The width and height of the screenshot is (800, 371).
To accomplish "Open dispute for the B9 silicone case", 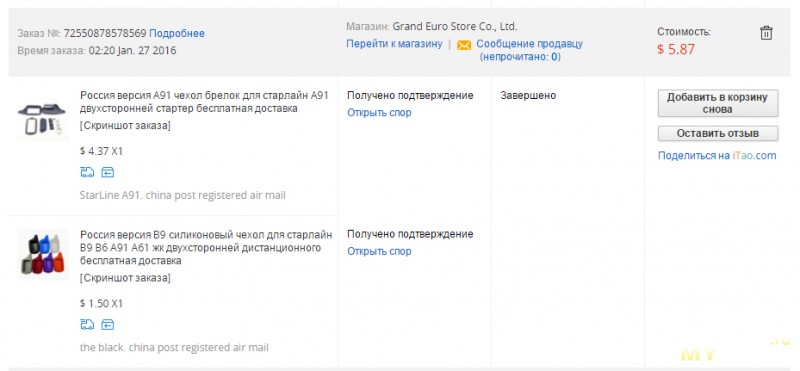I will pos(379,251).
